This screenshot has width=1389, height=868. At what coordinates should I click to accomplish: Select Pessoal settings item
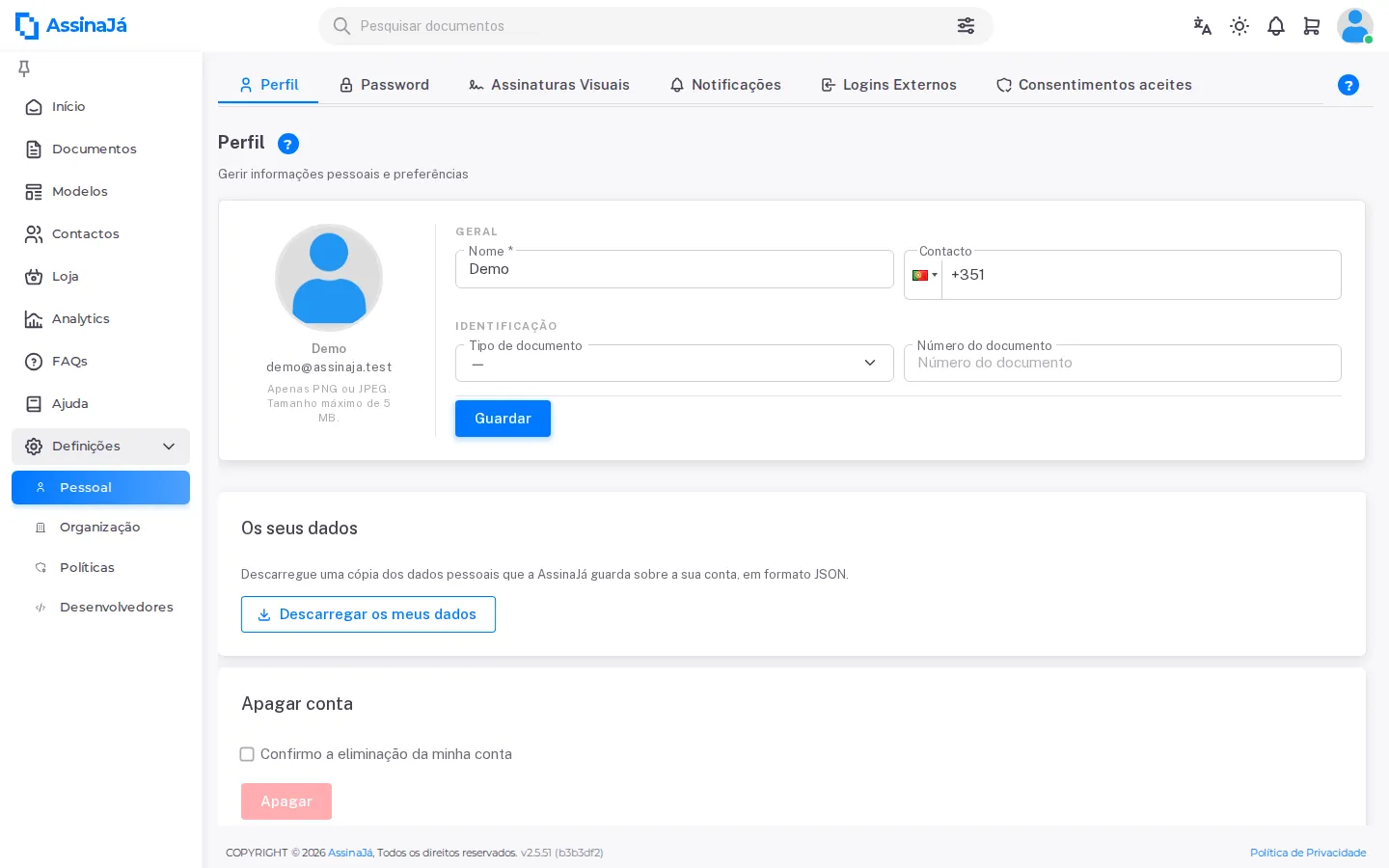tap(100, 488)
